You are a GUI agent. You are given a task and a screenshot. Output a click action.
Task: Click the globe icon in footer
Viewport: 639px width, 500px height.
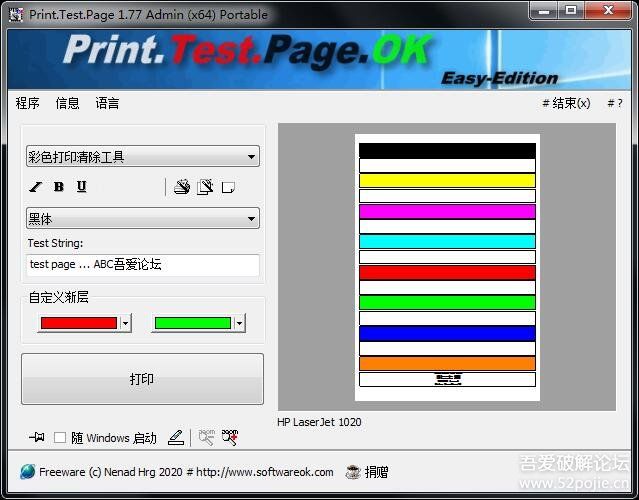point(28,471)
